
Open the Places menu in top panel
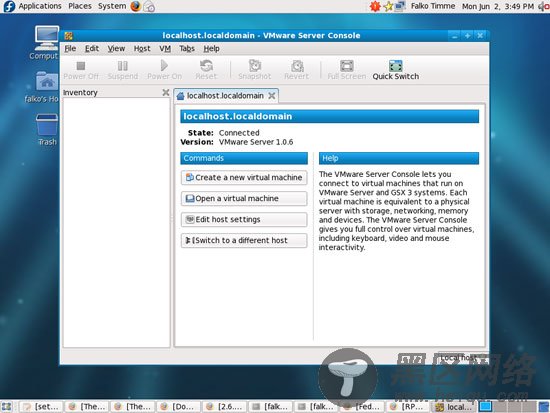[x=80, y=6]
